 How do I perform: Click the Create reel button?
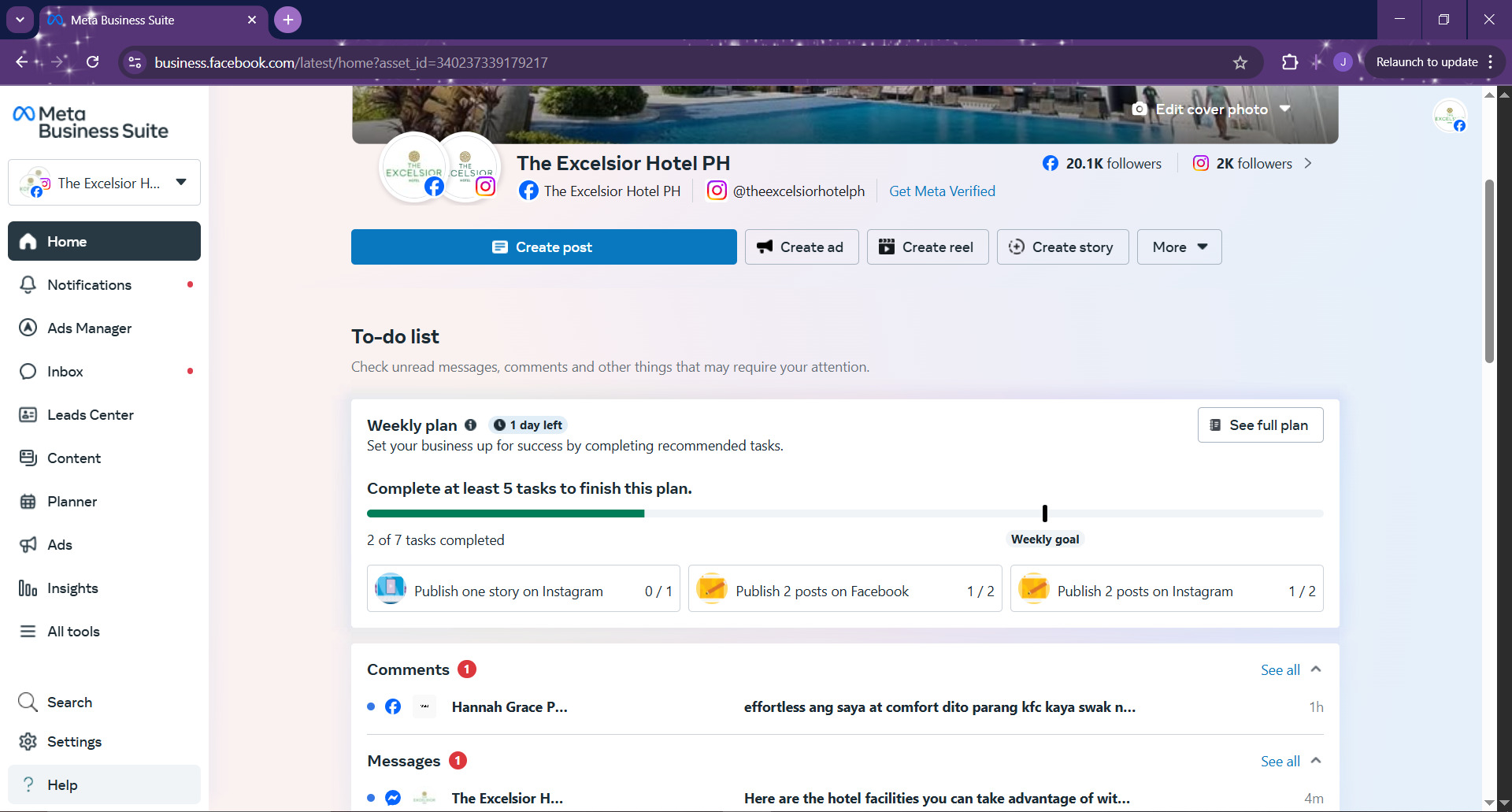pyautogui.click(x=928, y=247)
